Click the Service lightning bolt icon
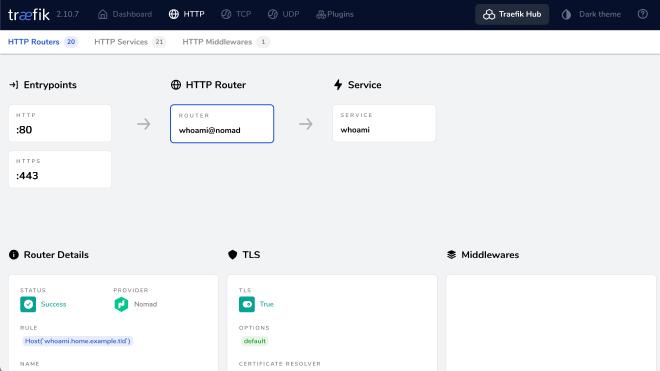The width and height of the screenshot is (660, 371). [338, 85]
